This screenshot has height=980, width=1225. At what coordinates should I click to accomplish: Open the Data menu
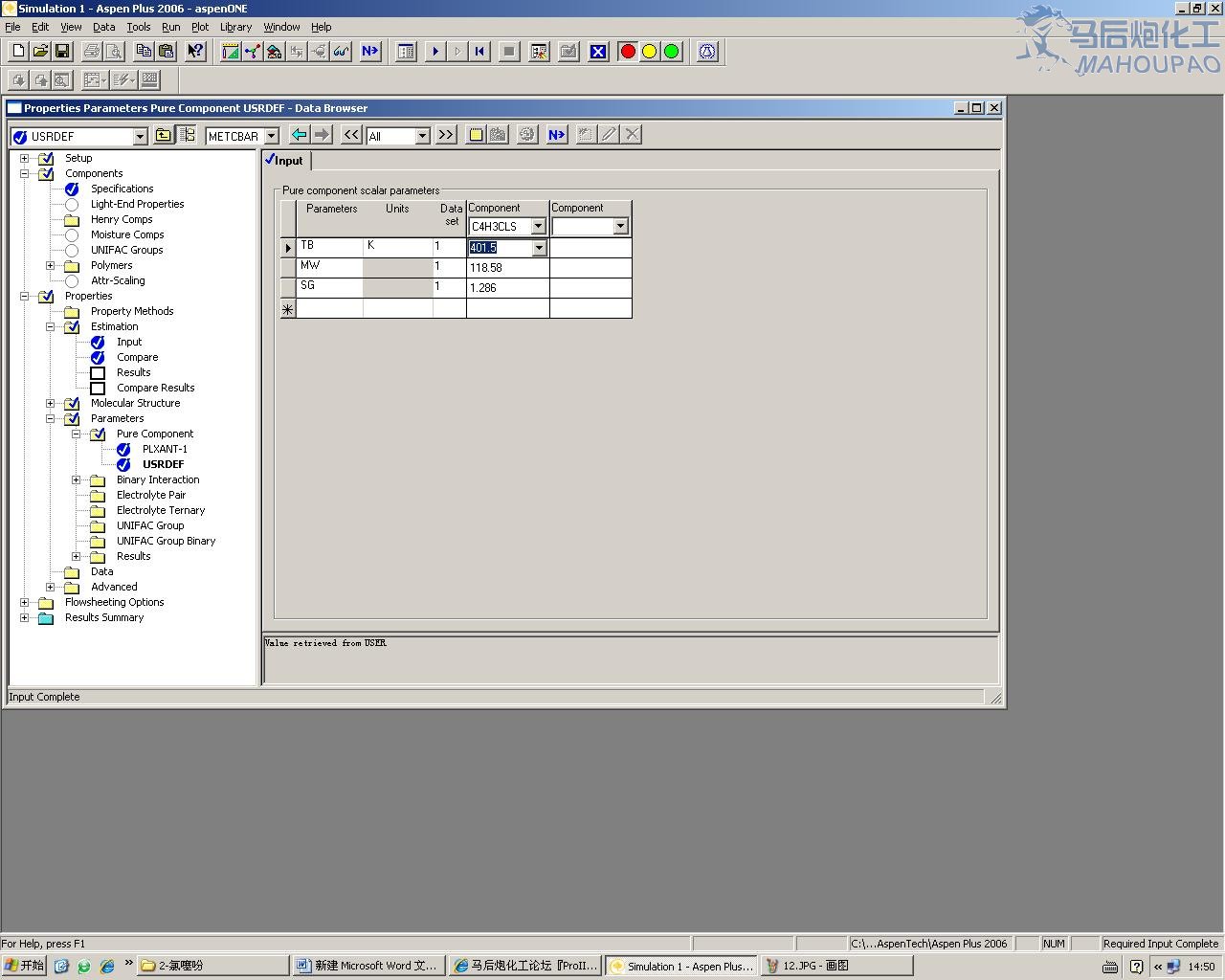point(104,27)
